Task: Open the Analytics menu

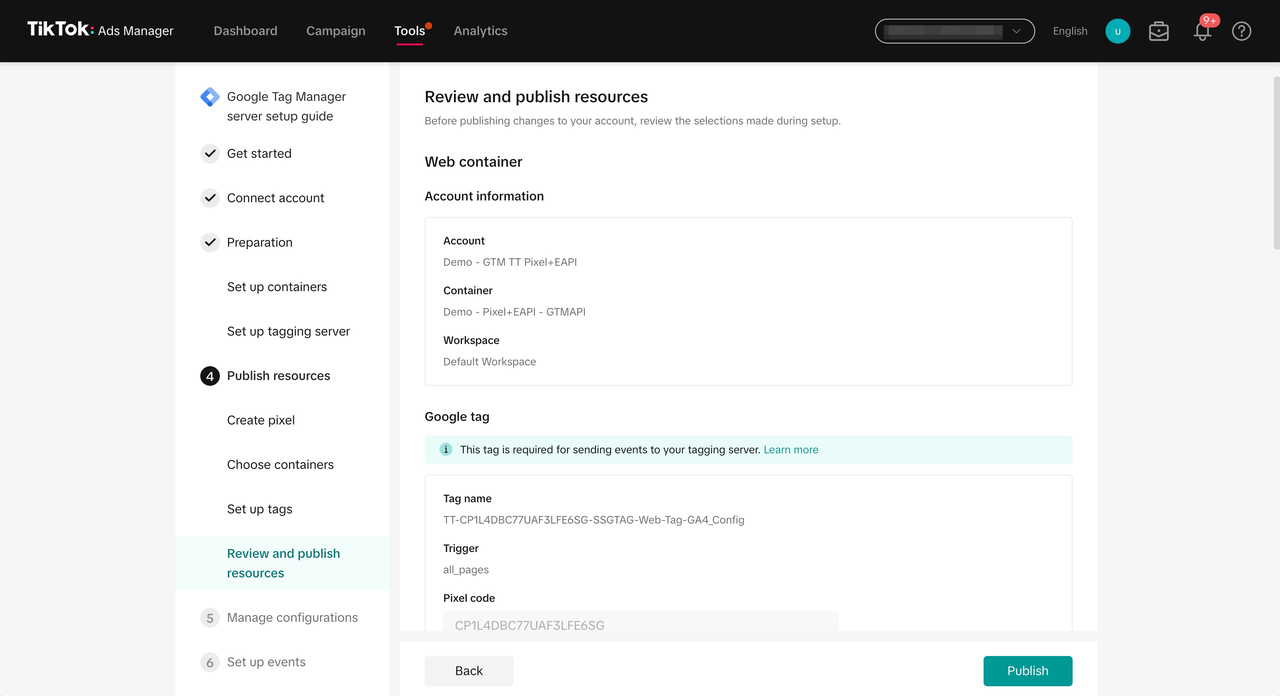Action: point(480,31)
